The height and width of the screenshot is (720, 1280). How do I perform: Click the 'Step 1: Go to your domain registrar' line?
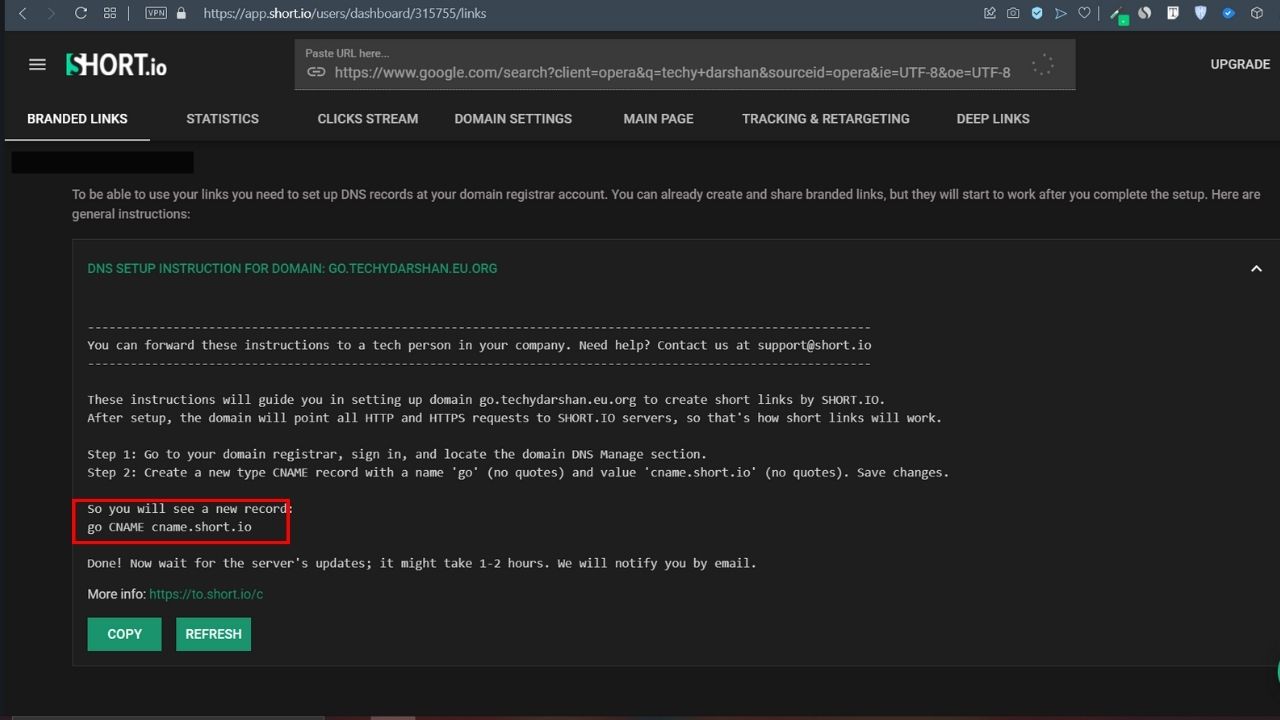pyautogui.click(x=397, y=454)
